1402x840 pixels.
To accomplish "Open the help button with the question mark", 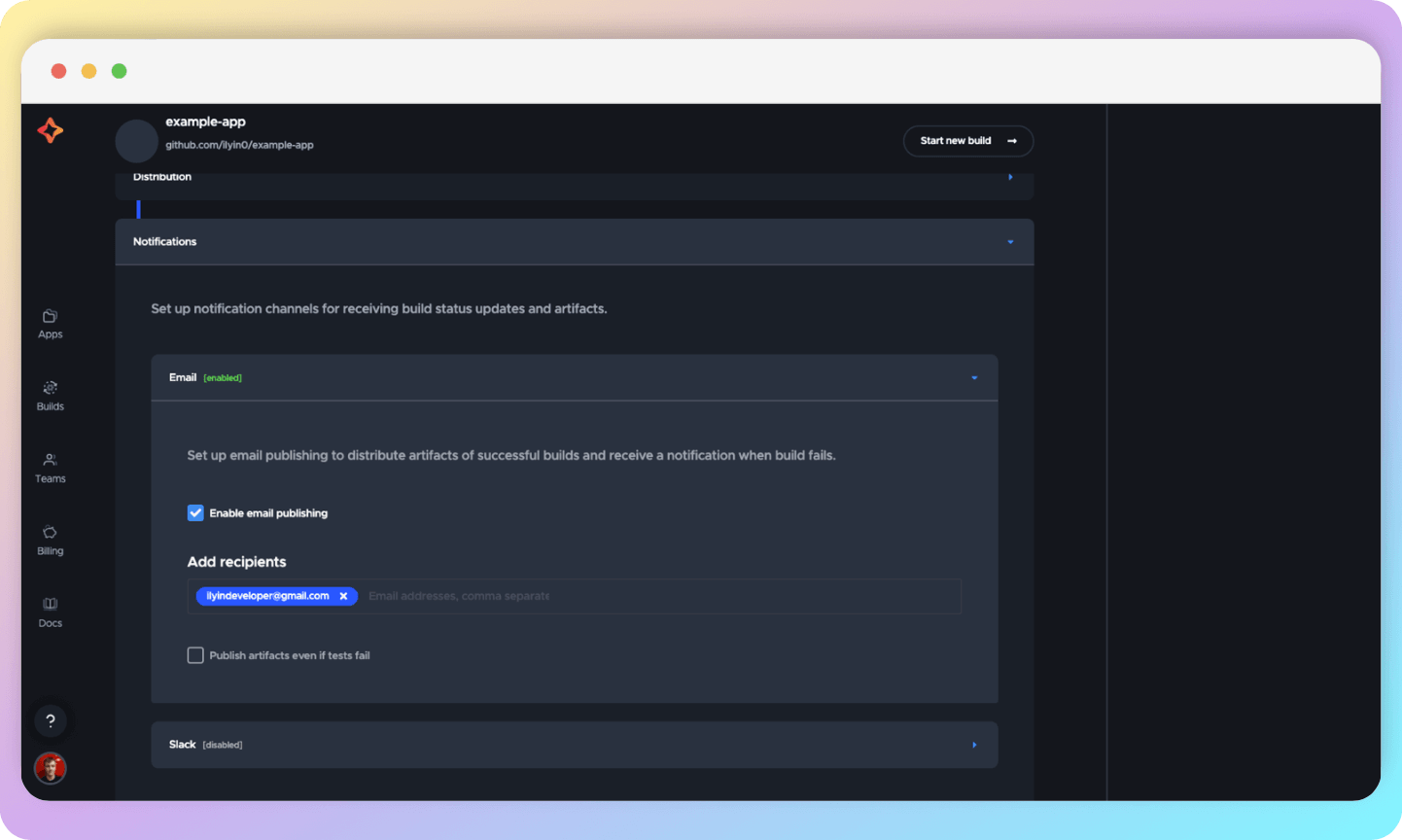I will 50,720.
